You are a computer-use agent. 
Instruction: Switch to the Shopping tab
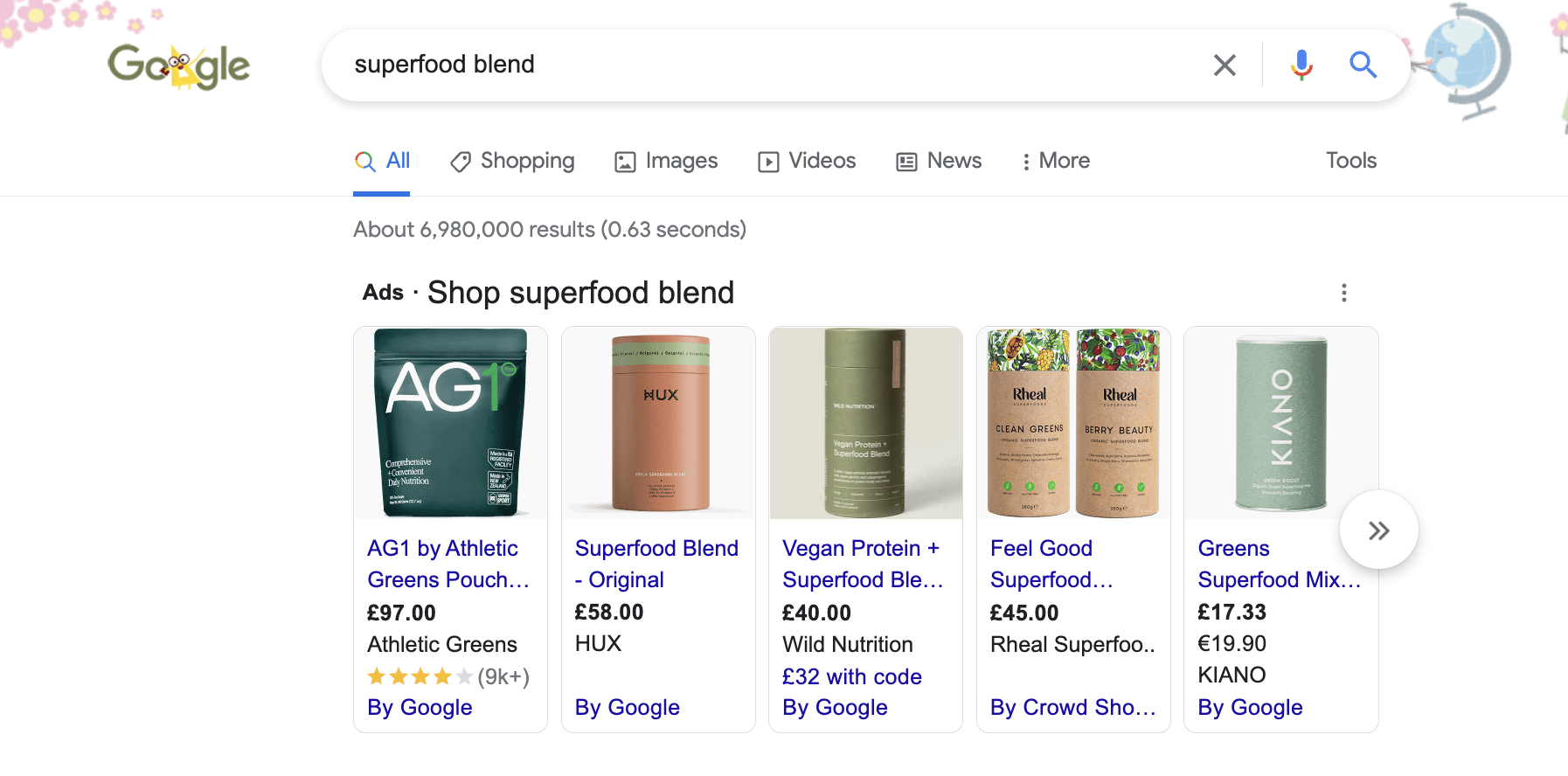pos(512,161)
